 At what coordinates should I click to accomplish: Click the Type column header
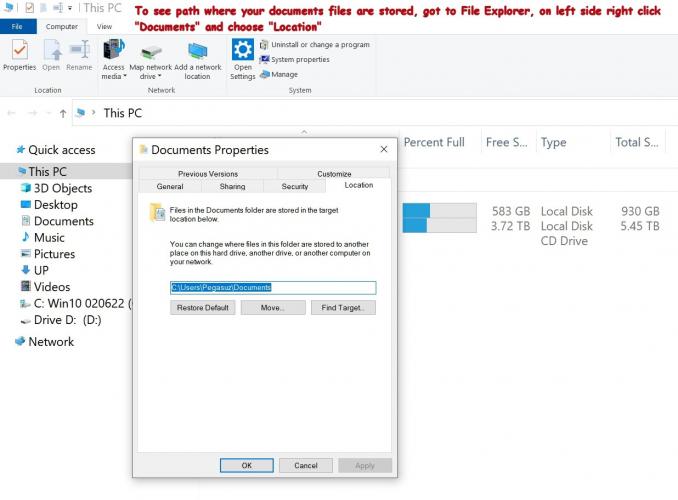click(553, 142)
